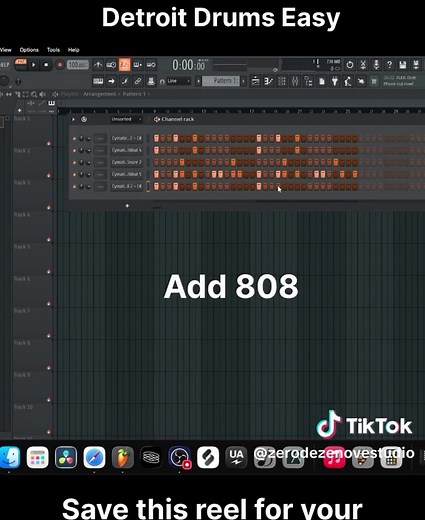
Task: Open the Unsorted channel filter dropdown
Action: [x=126, y=119]
